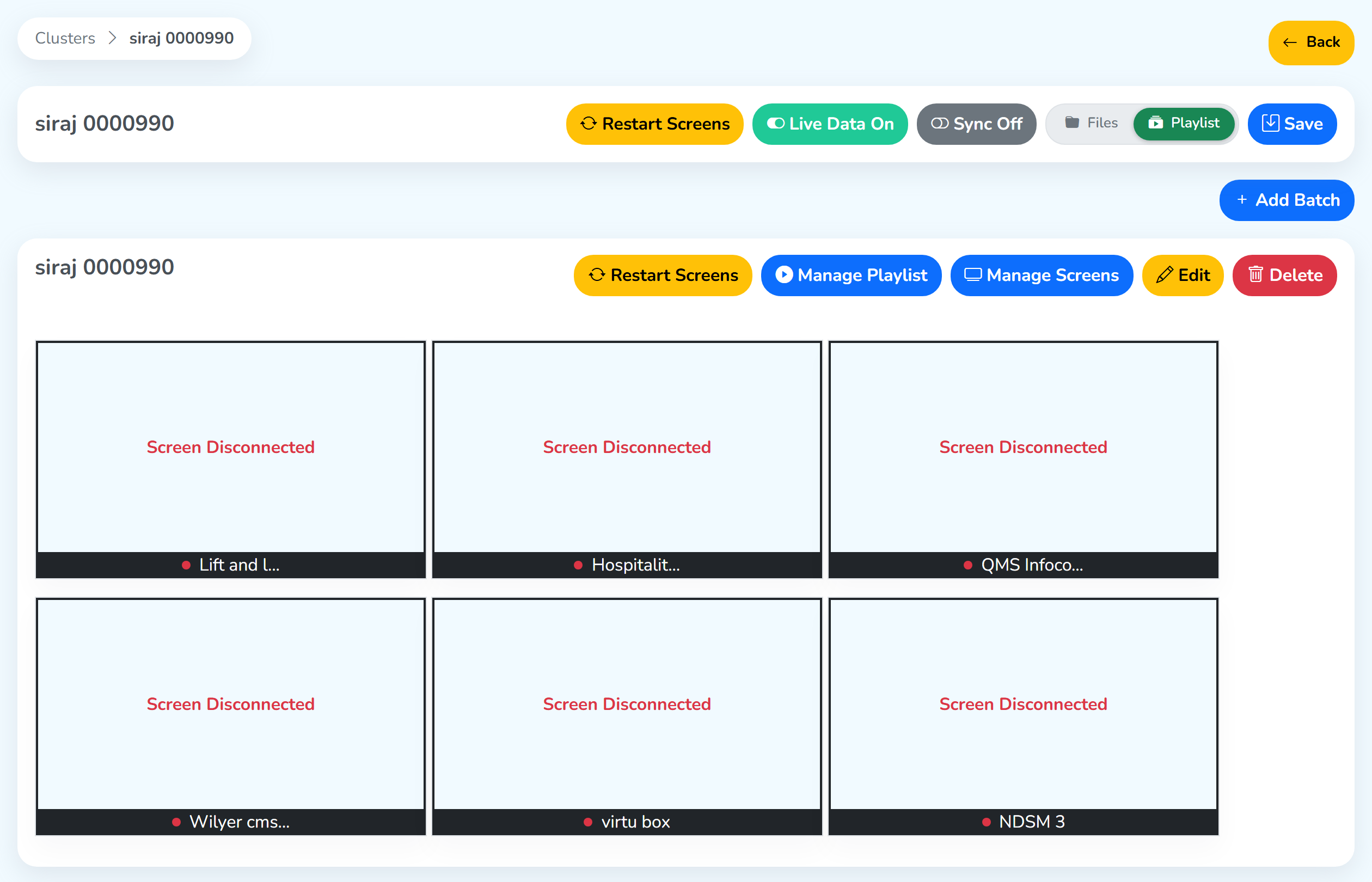
Task: Open Manage Playlist for batch
Action: (x=851, y=275)
